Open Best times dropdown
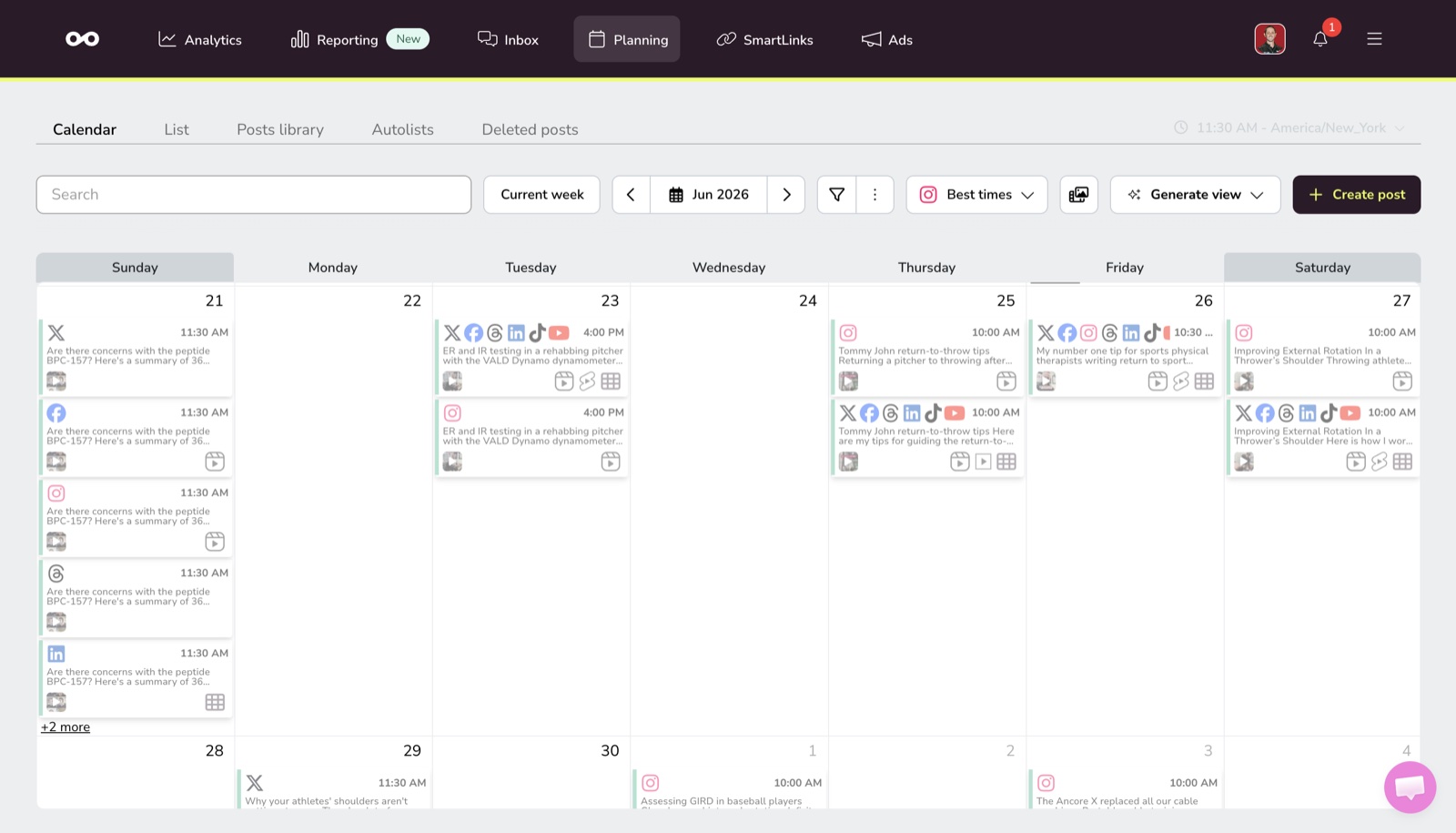Screen dimensions: 1456x833 tap(976, 195)
